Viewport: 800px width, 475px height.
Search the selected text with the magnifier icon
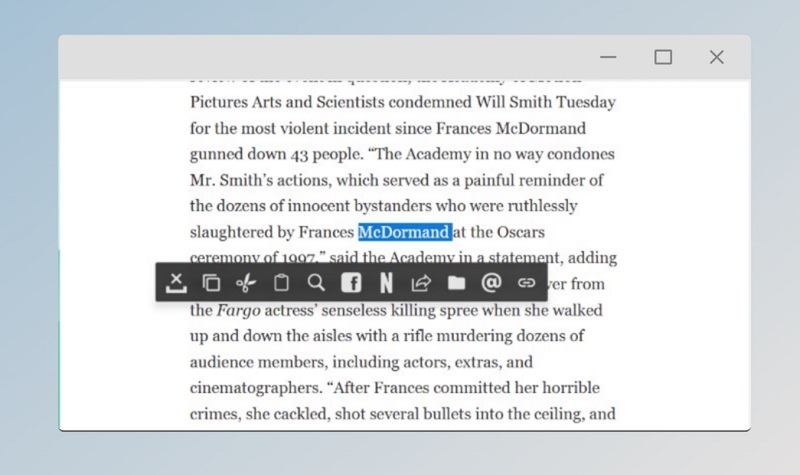click(x=316, y=283)
